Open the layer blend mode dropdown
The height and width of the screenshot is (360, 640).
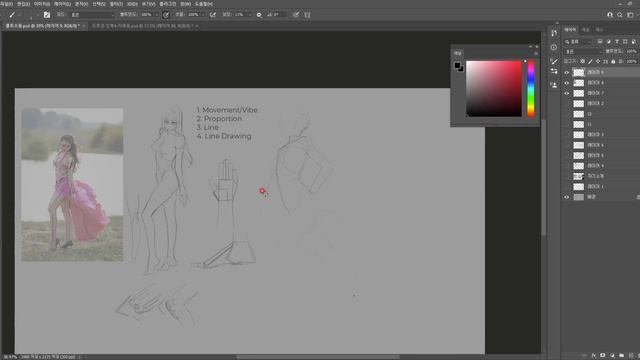pyautogui.click(x=583, y=51)
